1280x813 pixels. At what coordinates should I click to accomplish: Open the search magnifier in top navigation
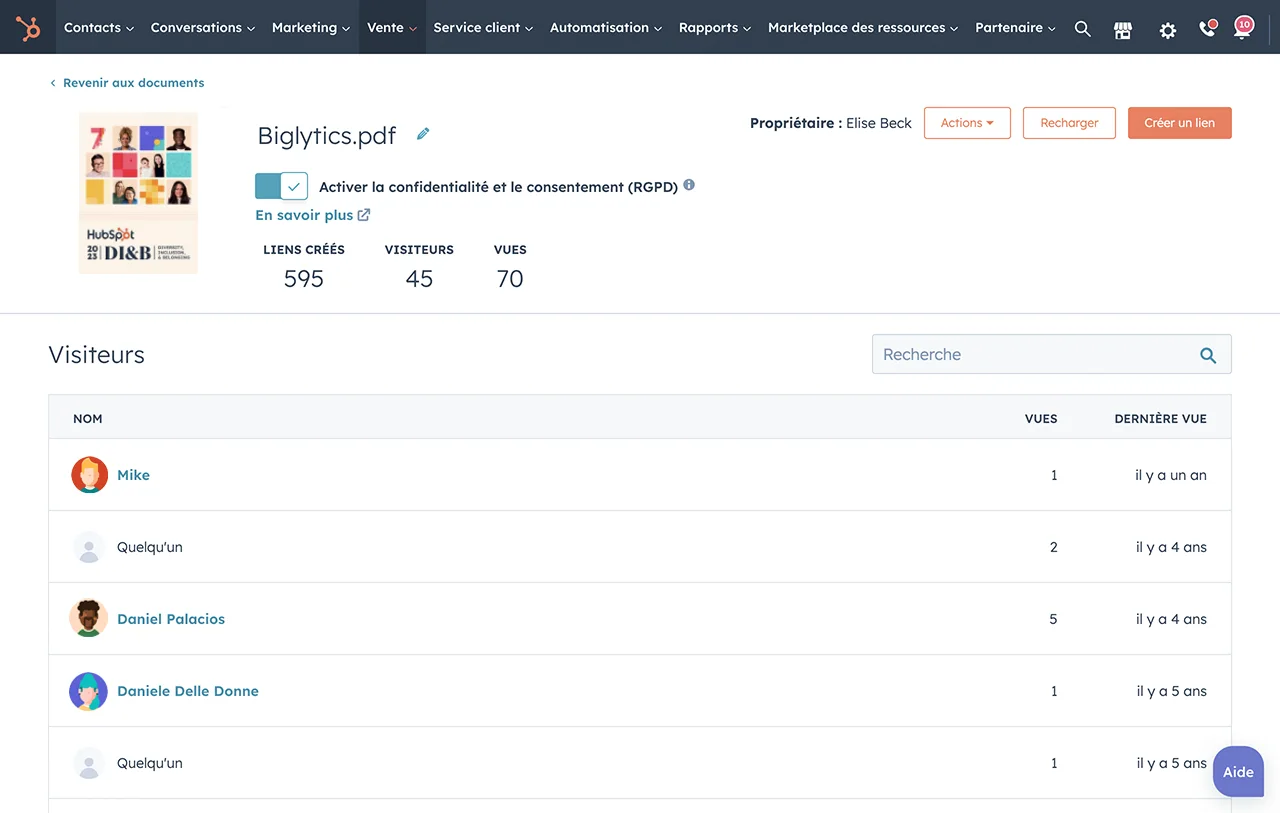pyautogui.click(x=1082, y=29)
